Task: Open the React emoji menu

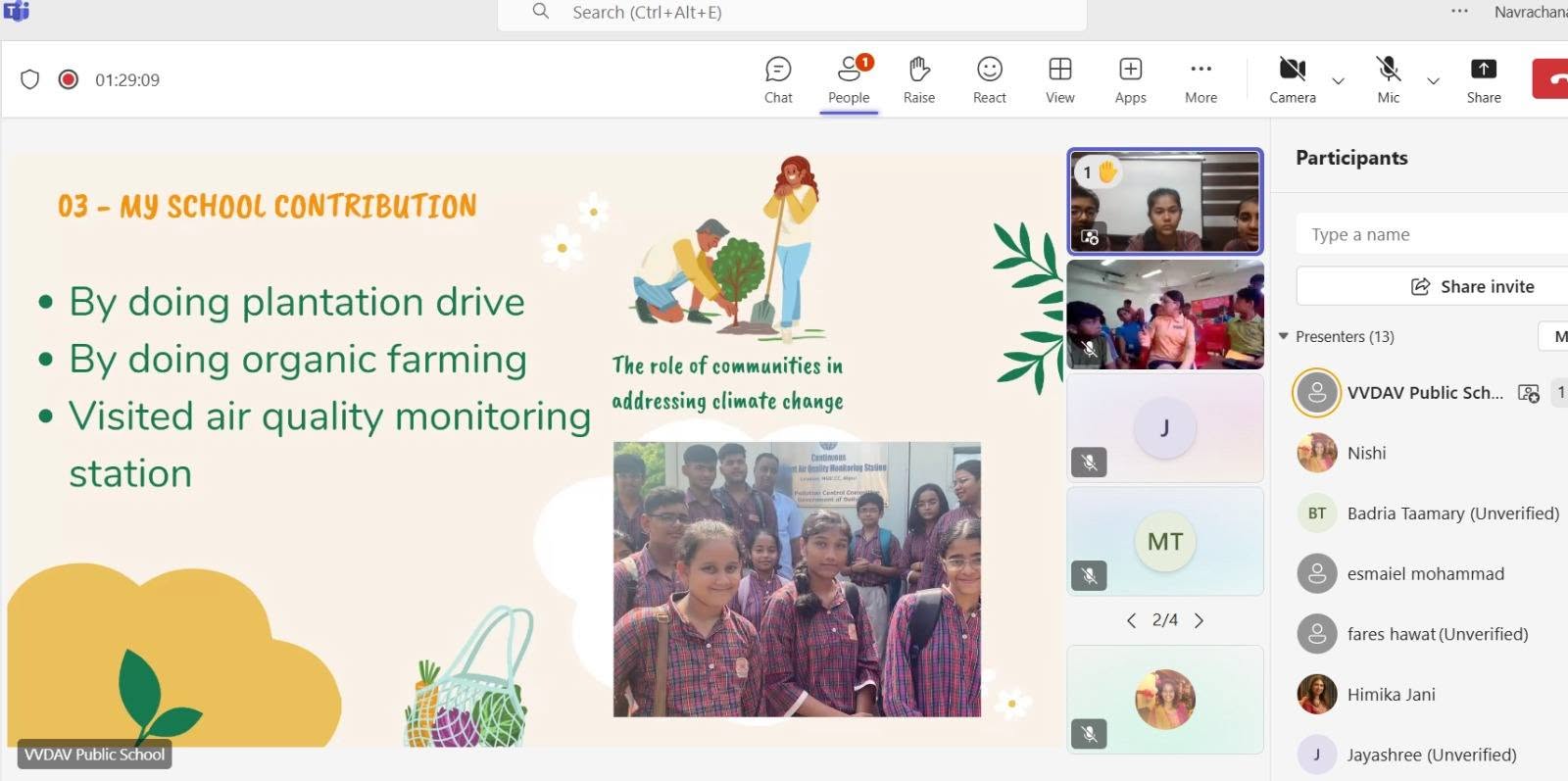Action: [x=990, y=80]
